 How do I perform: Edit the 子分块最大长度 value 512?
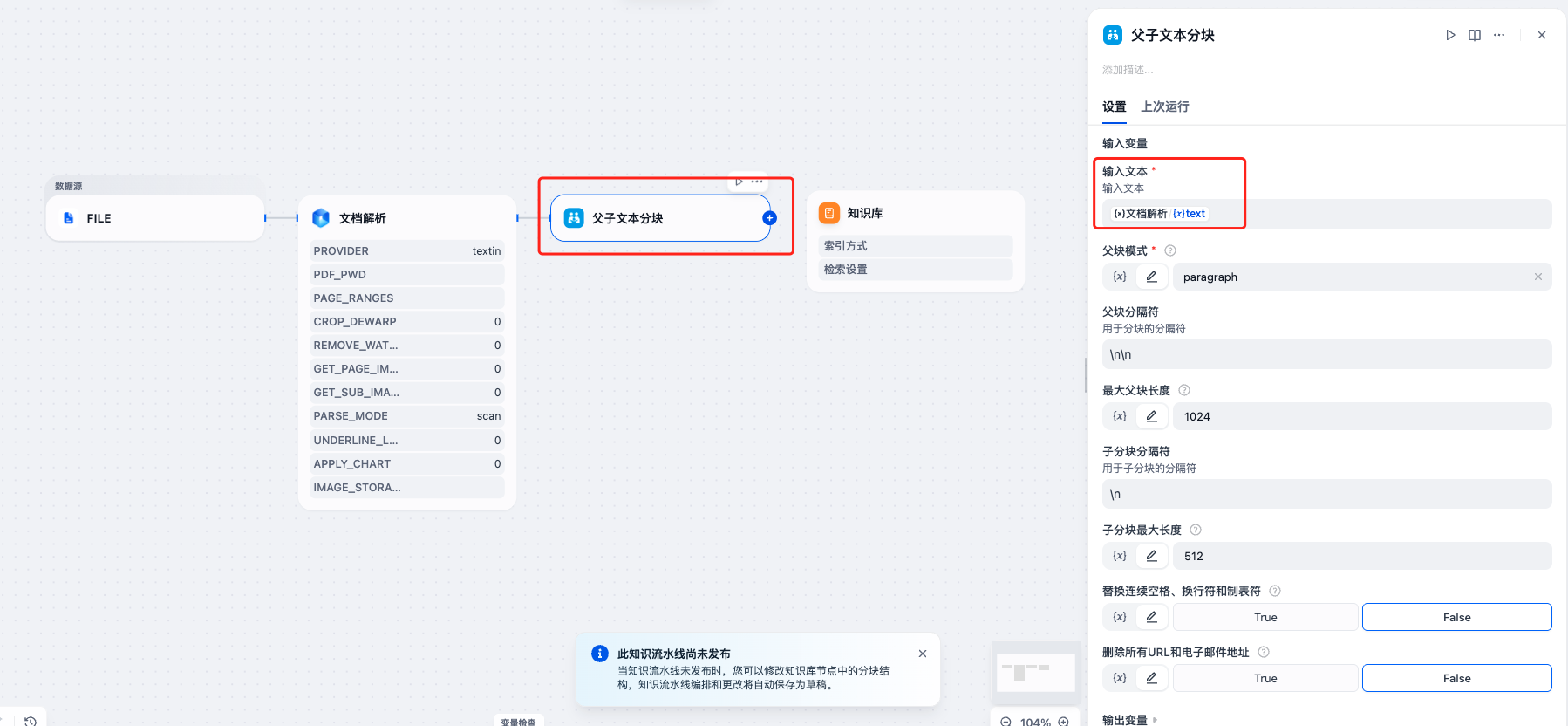[x=1362, y=556]
